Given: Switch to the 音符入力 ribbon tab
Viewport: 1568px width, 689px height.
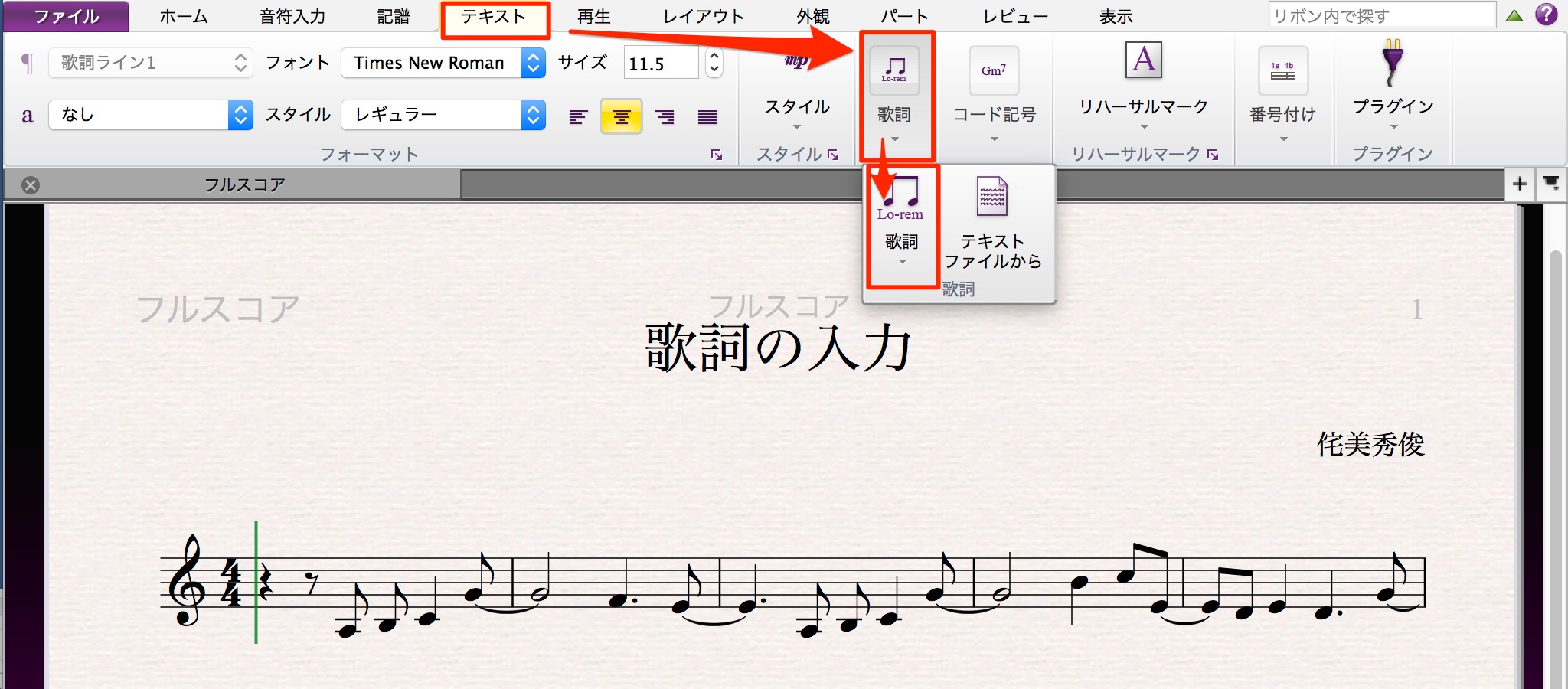Looking at the screenshot, I should tap(292, 16).
